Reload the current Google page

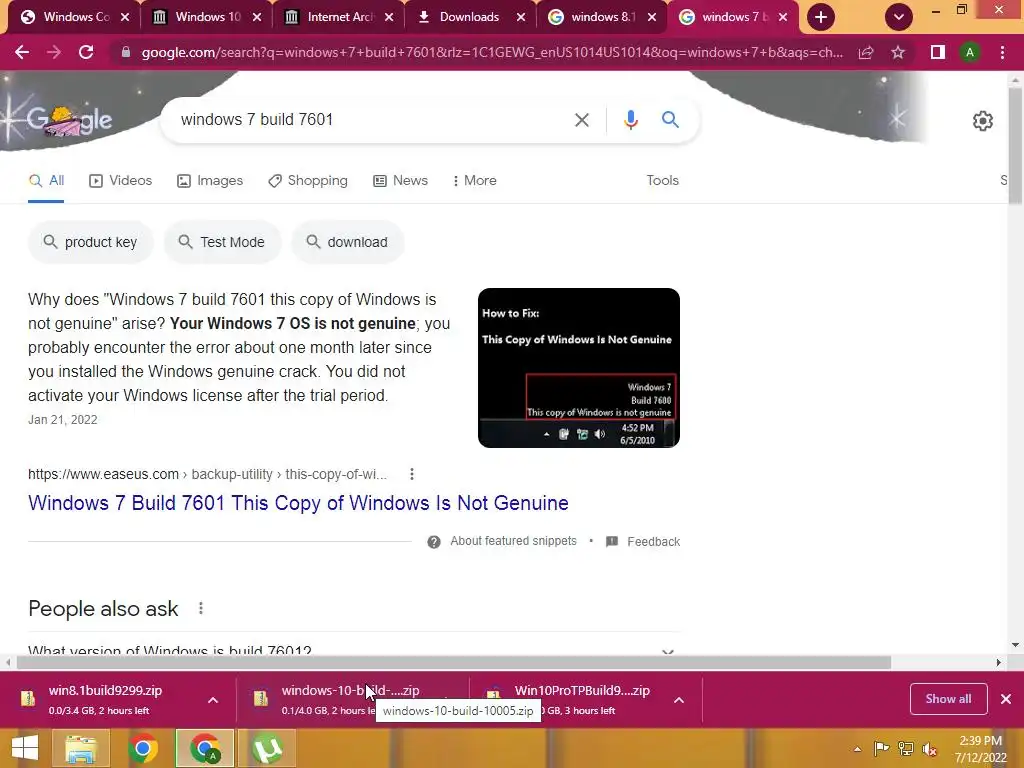[86, 52]
